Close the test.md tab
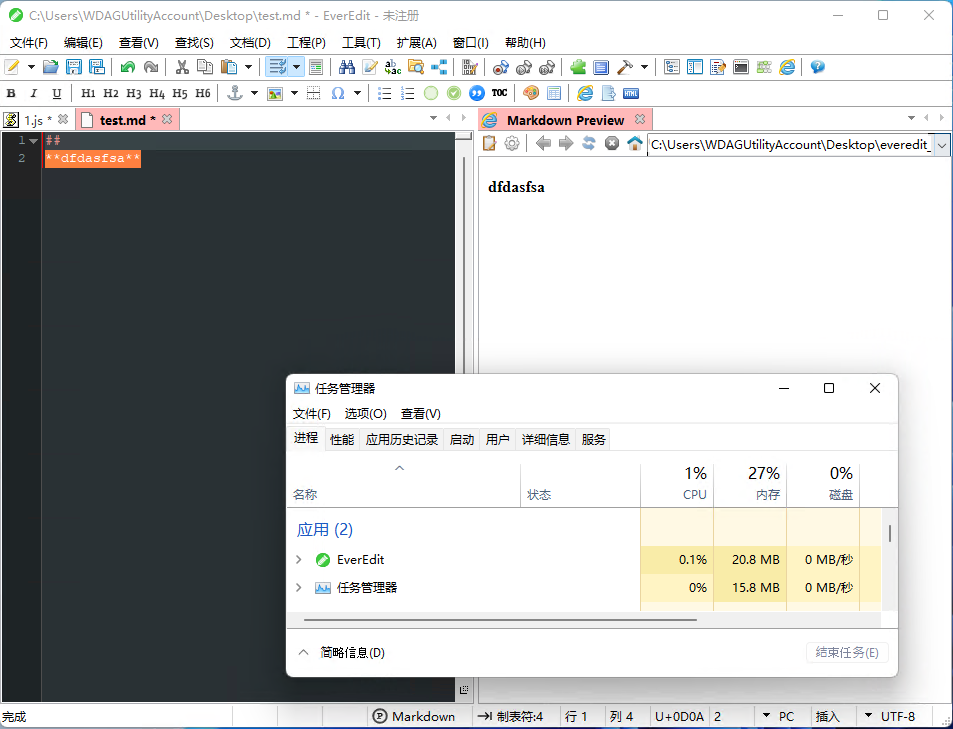953x729 pixels. pyautogui.click(x=167, y=119)
